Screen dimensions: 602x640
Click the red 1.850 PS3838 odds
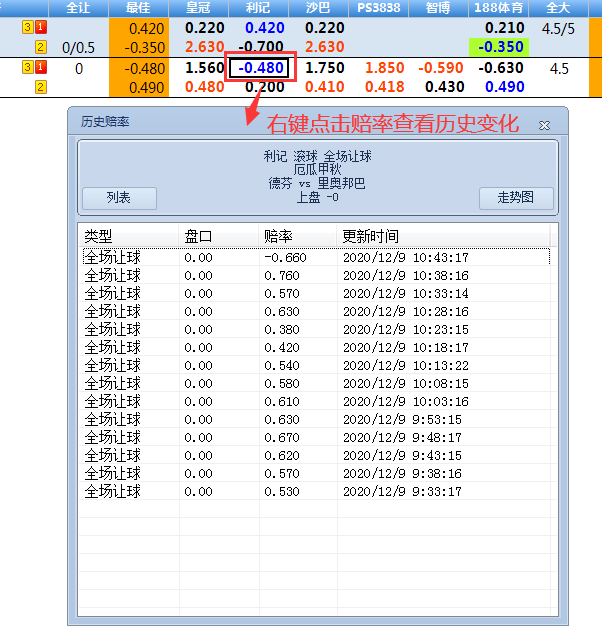tap(384, 68)
